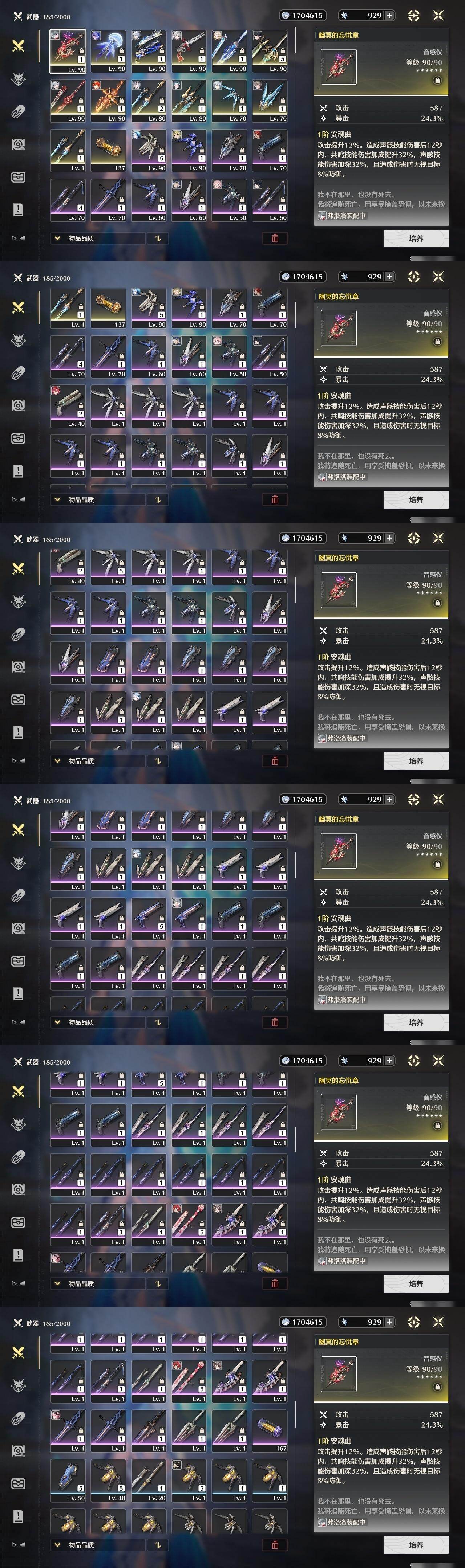Click the shell-credit 1704615 currency counter in top panel
This screenshot has width=465, height=1568.
(x=302, y=15)
